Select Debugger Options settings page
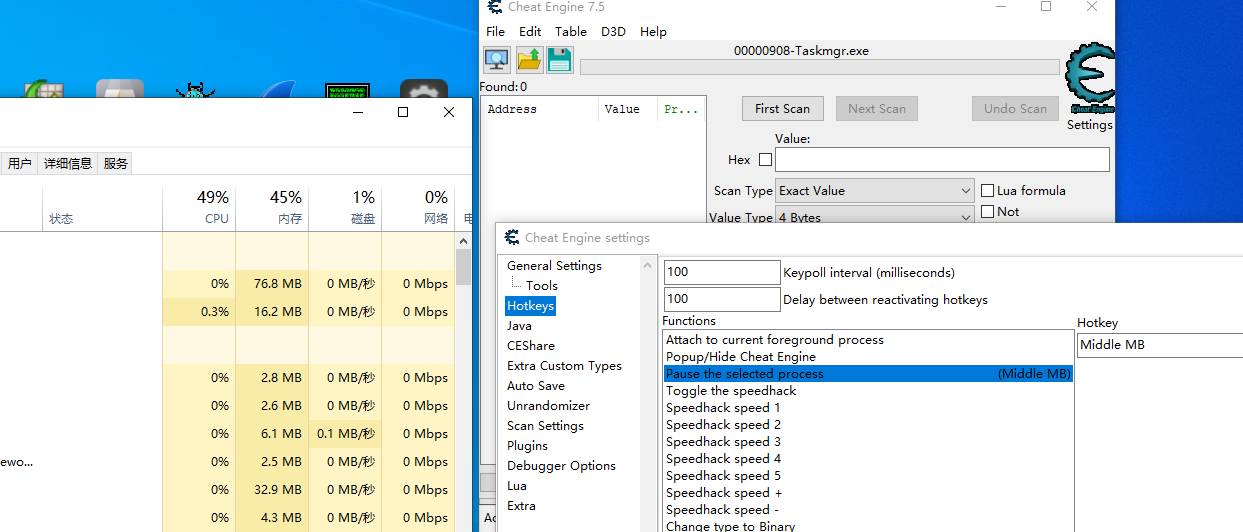The height and width of the screenshot is (532, 1243). click(561, 466)
